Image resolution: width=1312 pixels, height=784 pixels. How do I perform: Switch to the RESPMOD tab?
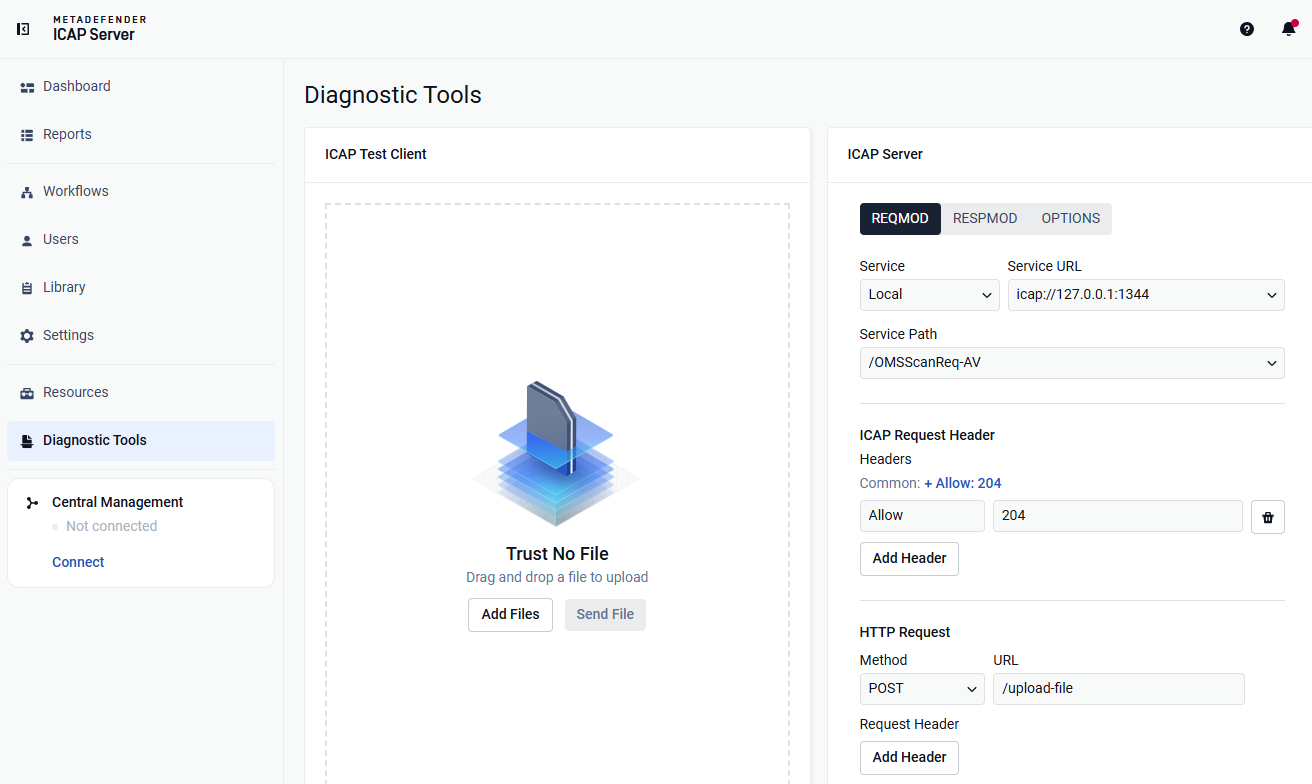(985, 219)
